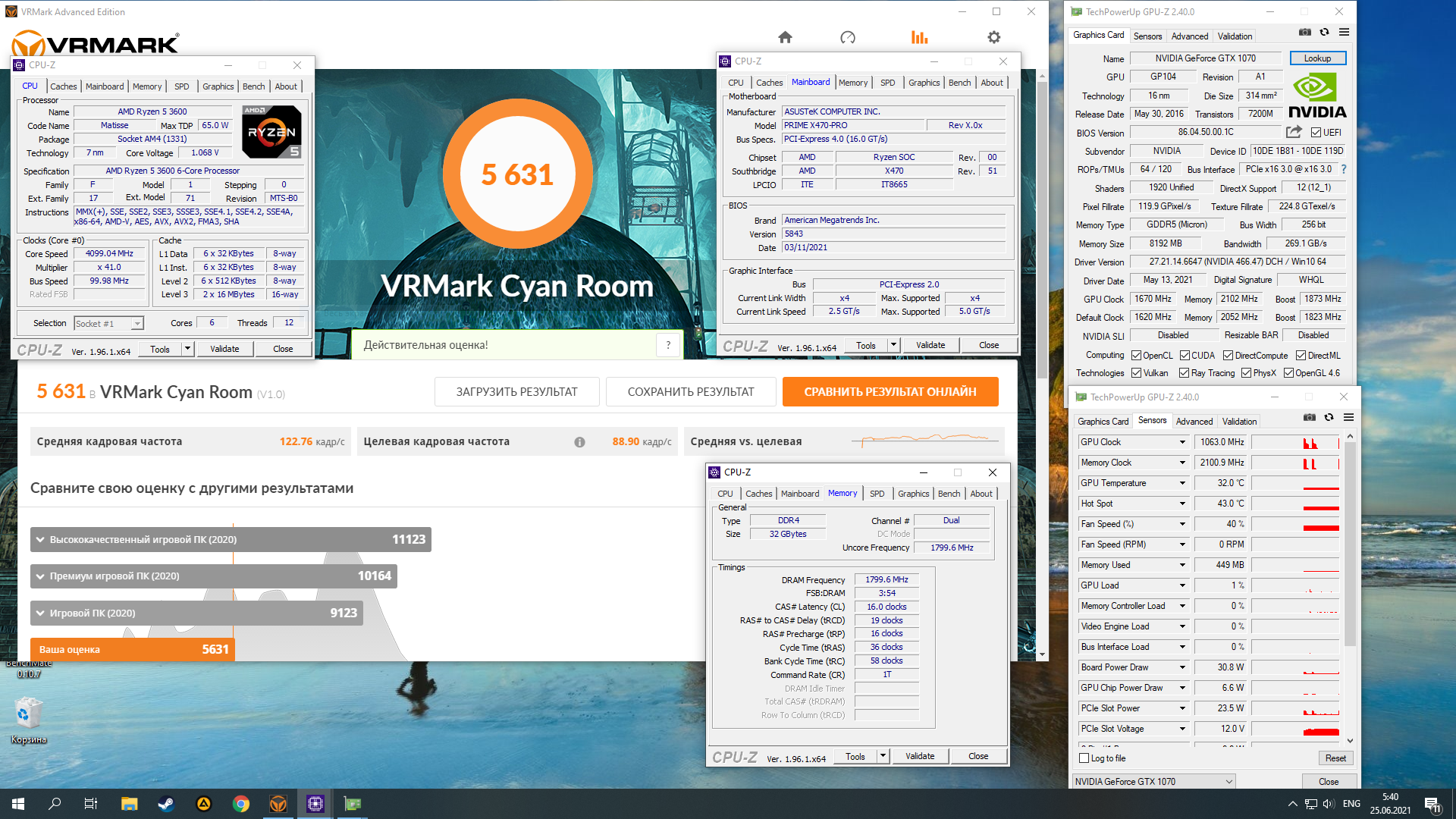
Task: Switch to the SPD tab in the CPU-Z Mainboard window
Action: [887, 83]
